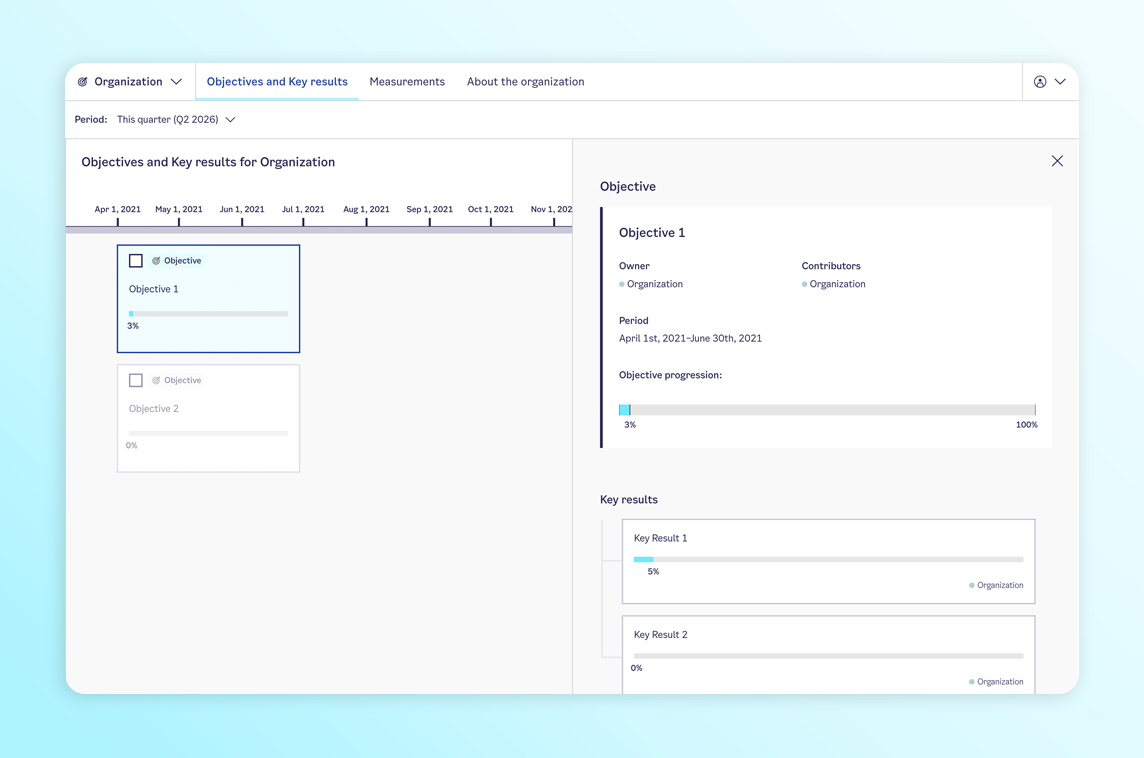Select the Objectives and Key results tab

coord(277,82)
